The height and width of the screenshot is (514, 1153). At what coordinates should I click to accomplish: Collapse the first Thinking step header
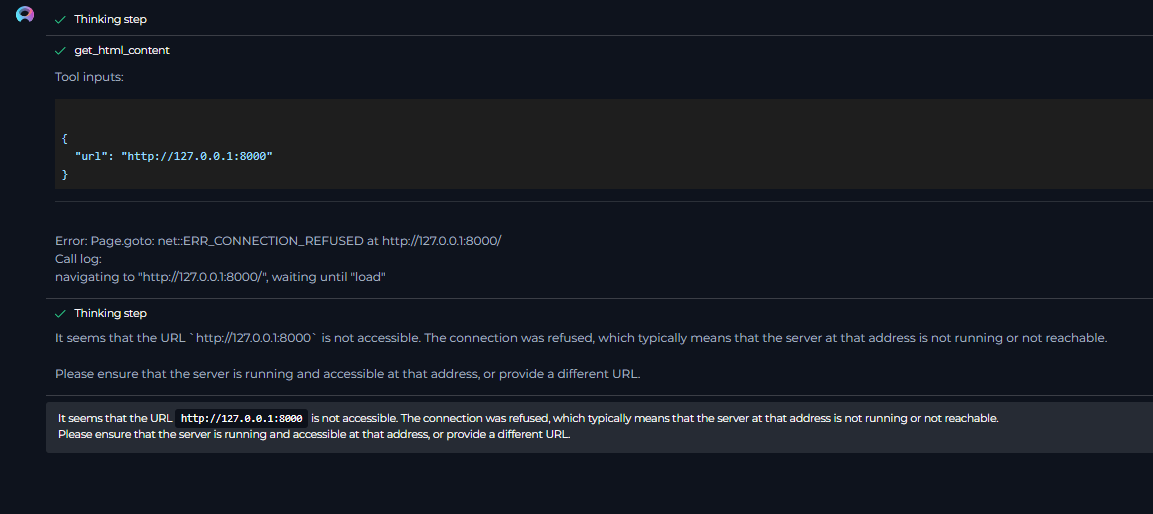[x=110, y=20]
